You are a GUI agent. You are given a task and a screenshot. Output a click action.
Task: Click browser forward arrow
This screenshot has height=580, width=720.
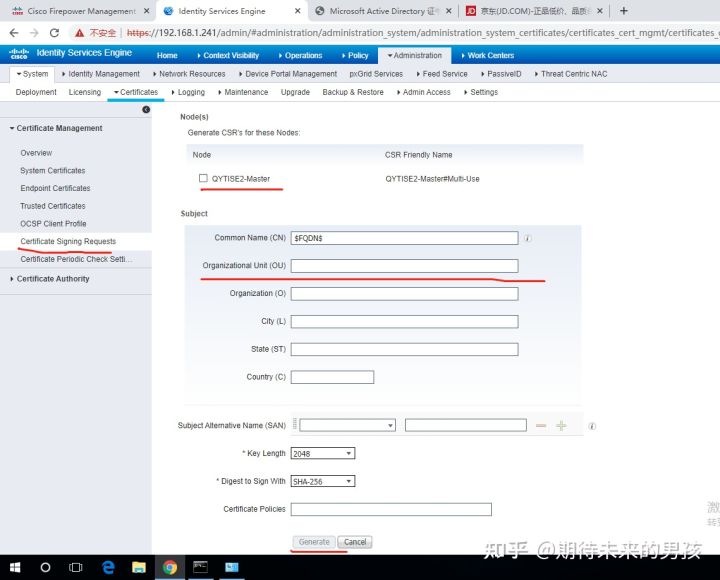click(34, 33)
